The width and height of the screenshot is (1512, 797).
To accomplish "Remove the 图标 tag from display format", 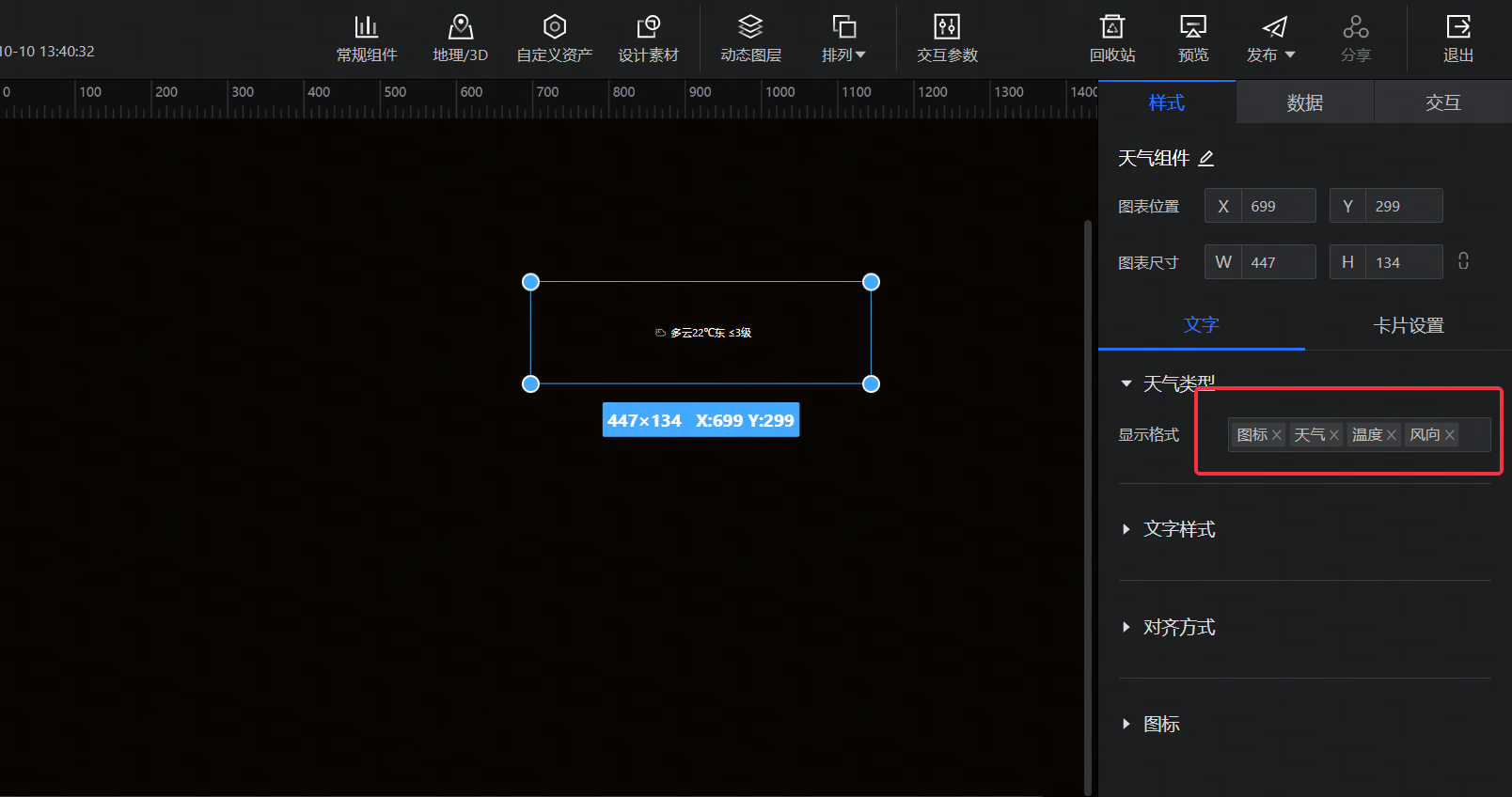I will [x=1277, y=435].
